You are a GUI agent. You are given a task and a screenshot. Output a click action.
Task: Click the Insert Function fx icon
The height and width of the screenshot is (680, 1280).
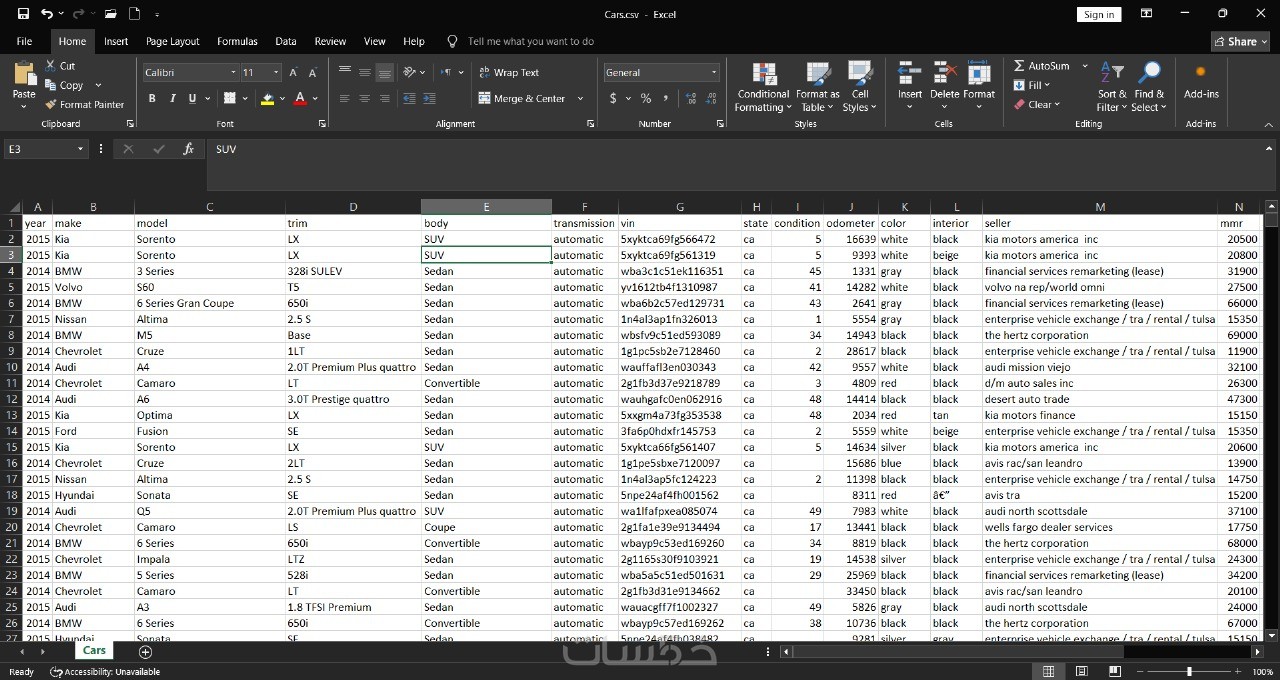[188, 149]
